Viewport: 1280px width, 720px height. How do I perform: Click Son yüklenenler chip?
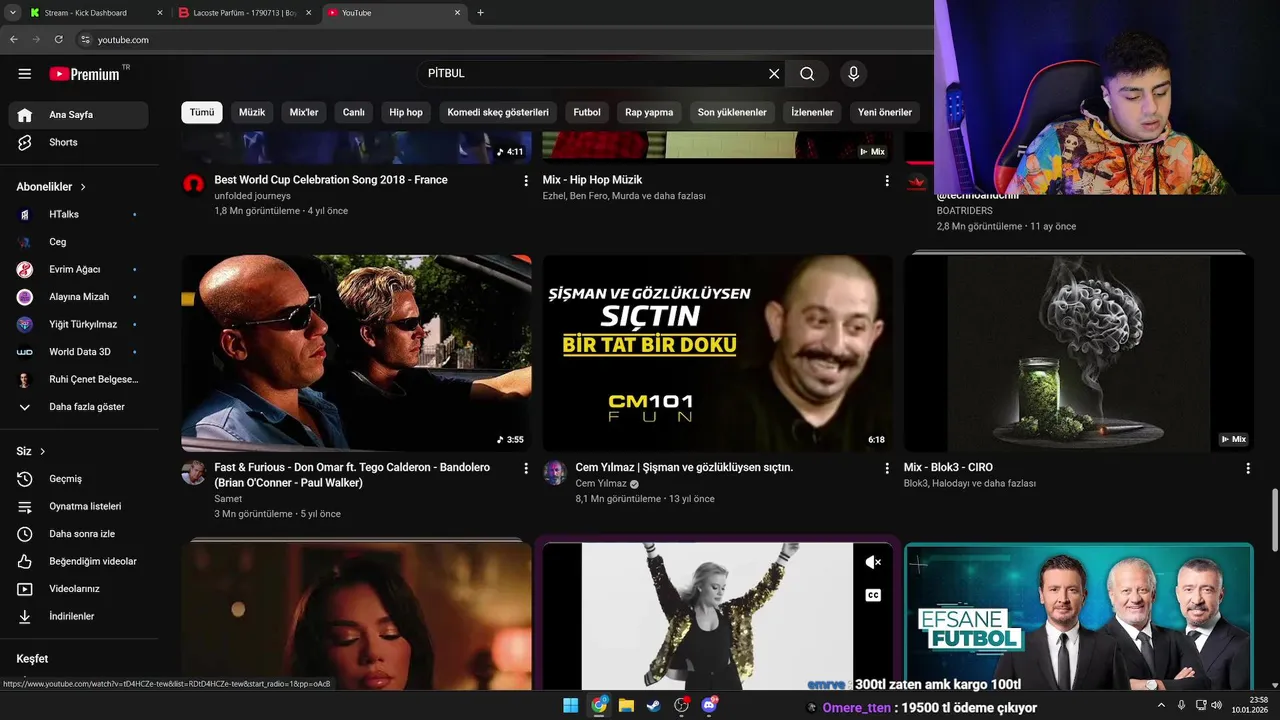[732, 112]
